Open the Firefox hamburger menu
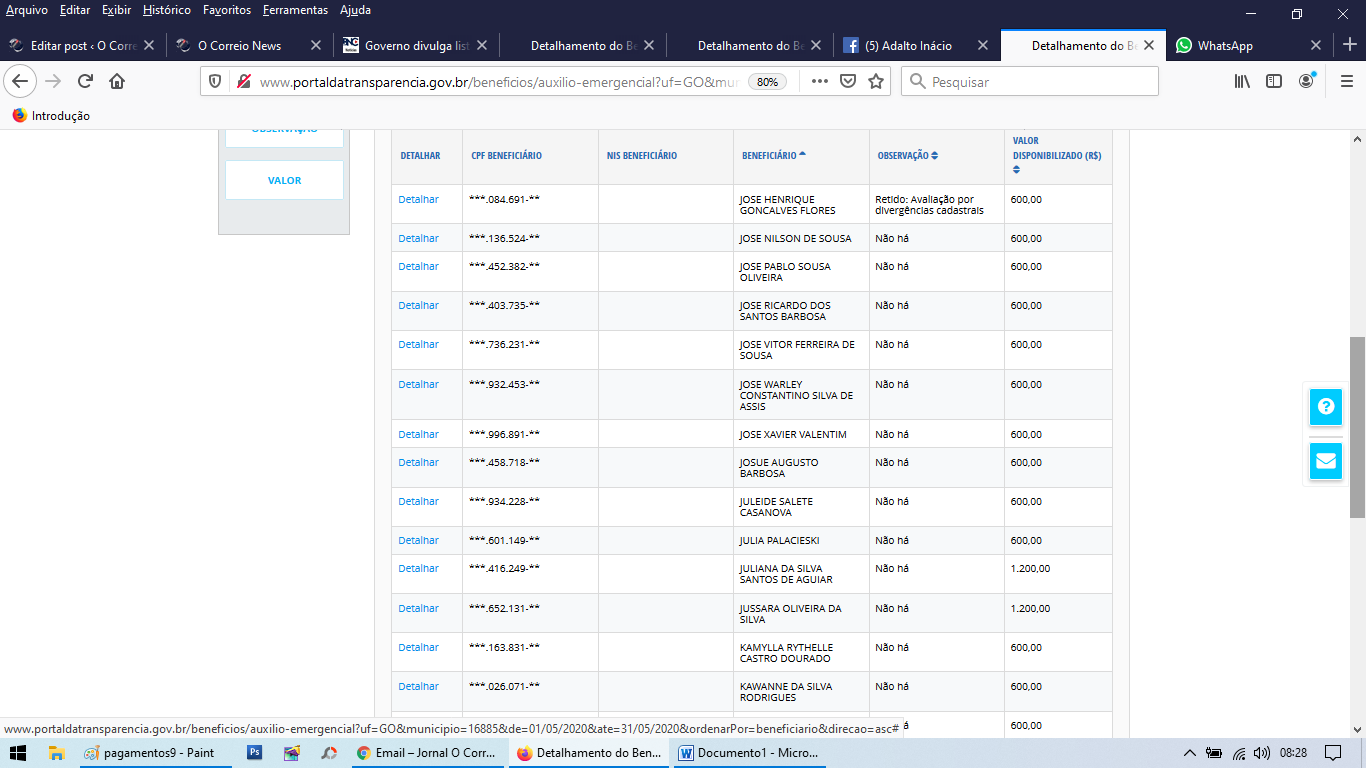 (1346, 82)
